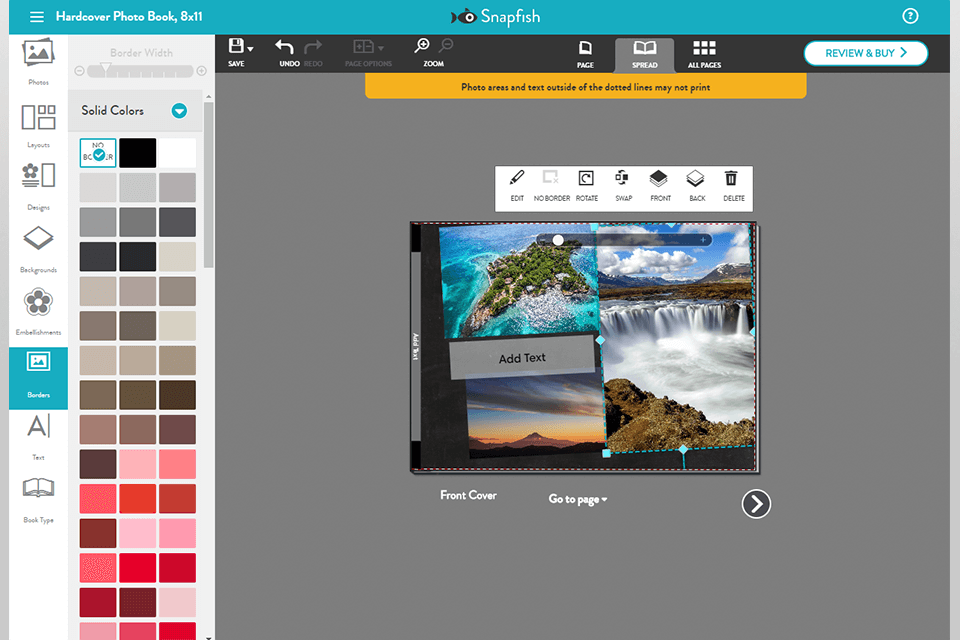This screenshot has width=960, height=640.
Task: Click the Review & Buy button
Action: (x=866, y=53)
